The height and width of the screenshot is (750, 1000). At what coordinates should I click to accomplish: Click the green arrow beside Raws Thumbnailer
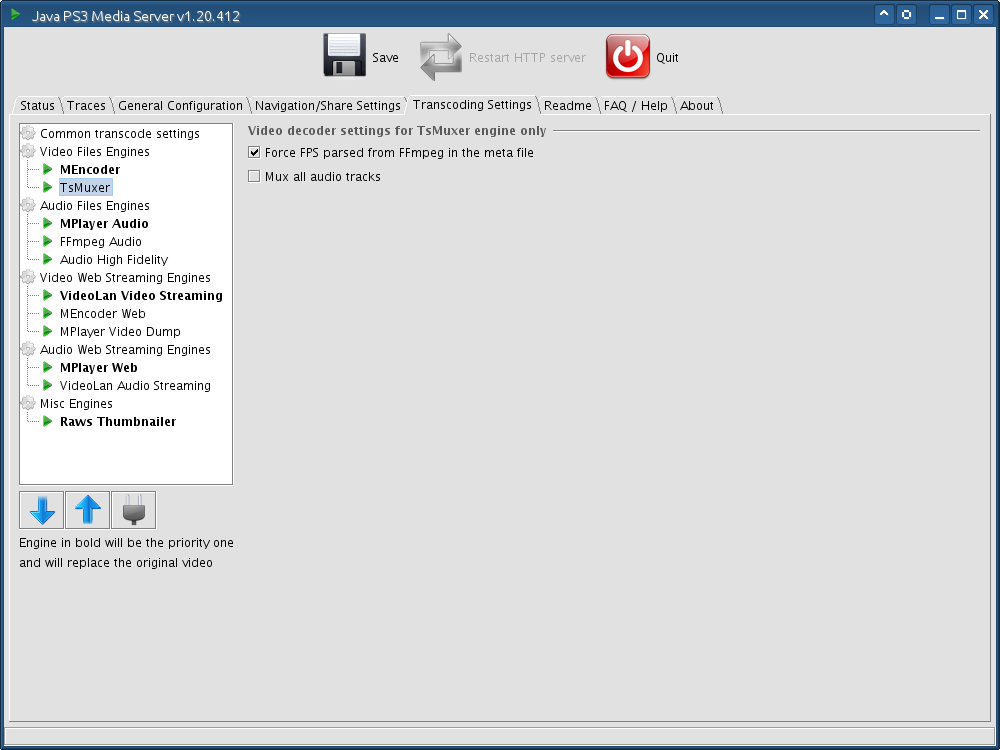[x=48, y=421]
